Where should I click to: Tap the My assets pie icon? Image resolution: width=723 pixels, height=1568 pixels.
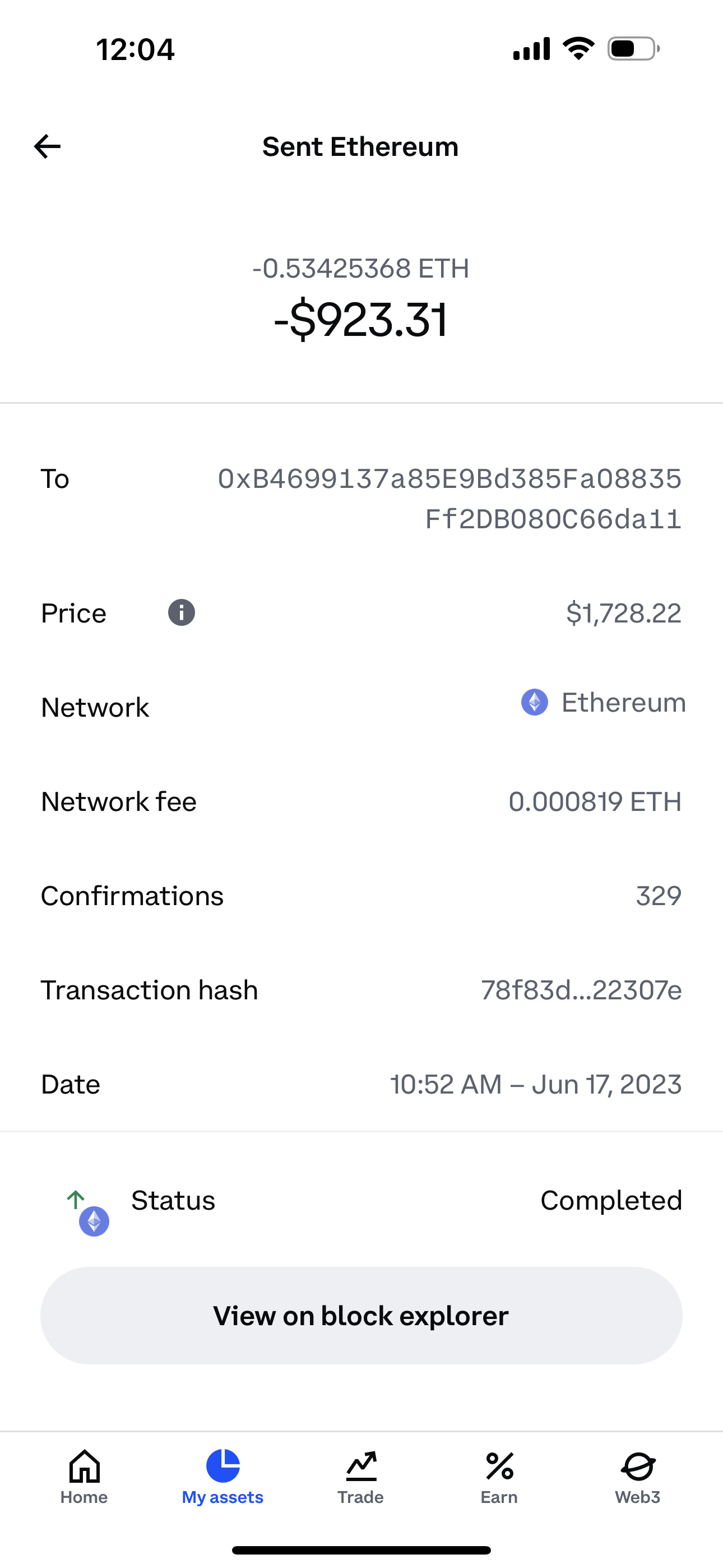point(223,1466)
